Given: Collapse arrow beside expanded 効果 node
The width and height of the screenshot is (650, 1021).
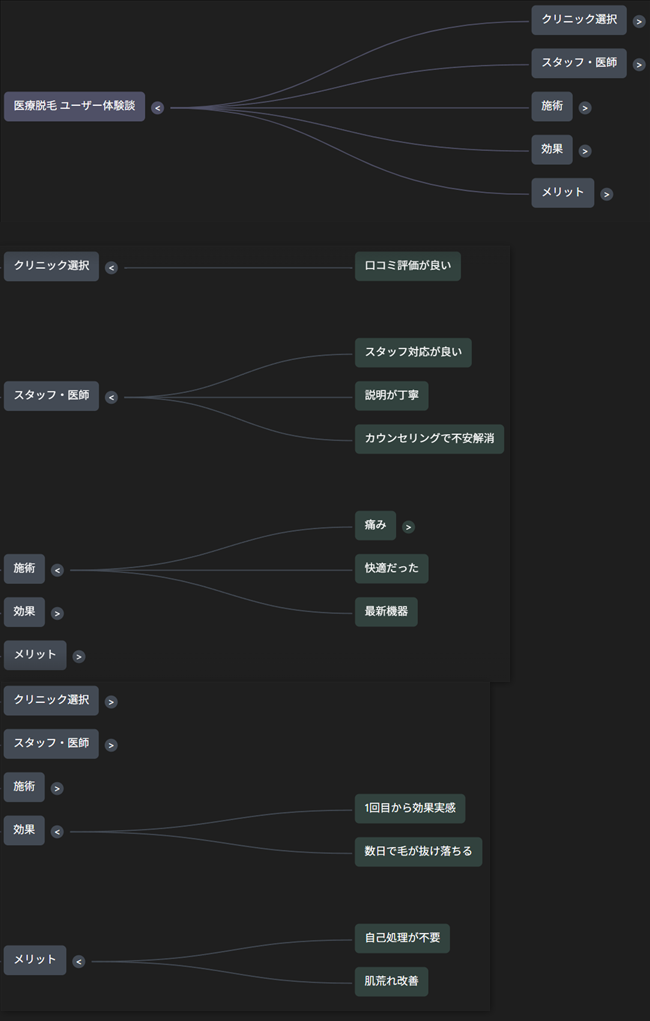Looking at the screenshot, I should [x=57, y=831].
